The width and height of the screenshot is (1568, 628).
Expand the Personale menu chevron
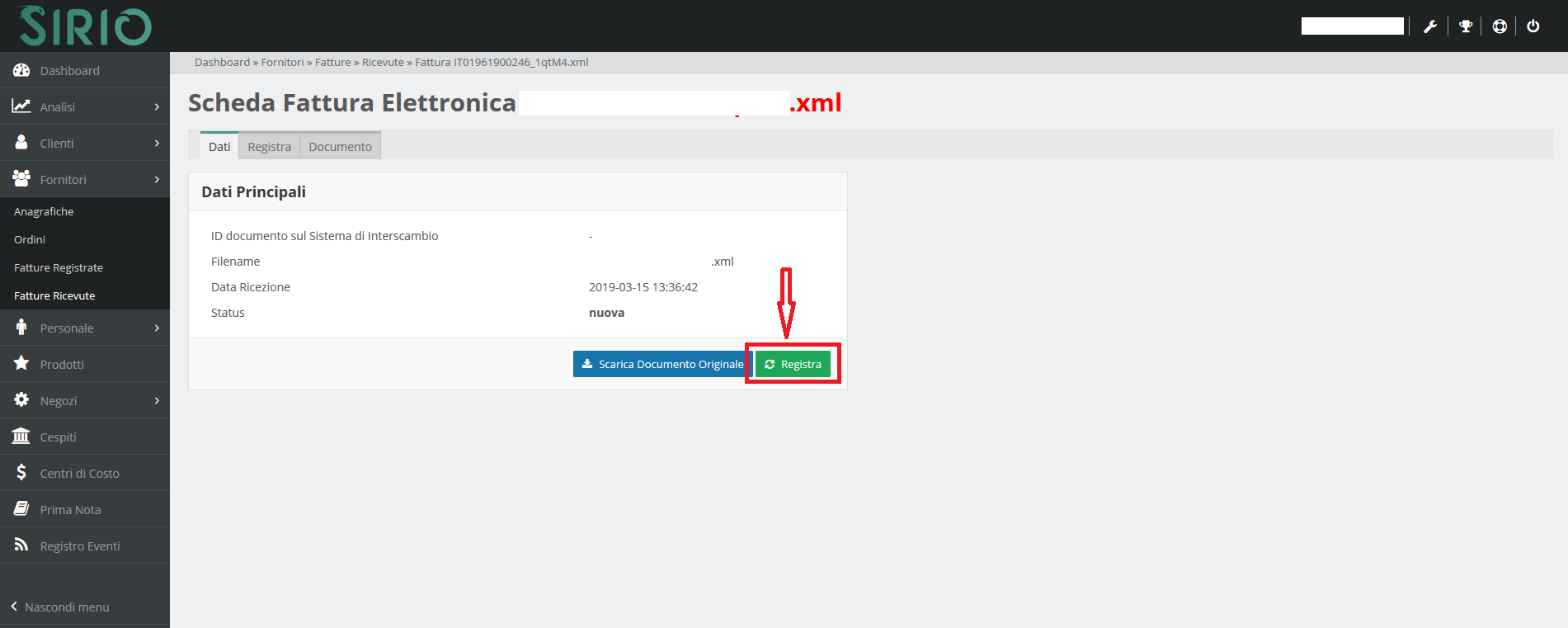coord(157,328)
